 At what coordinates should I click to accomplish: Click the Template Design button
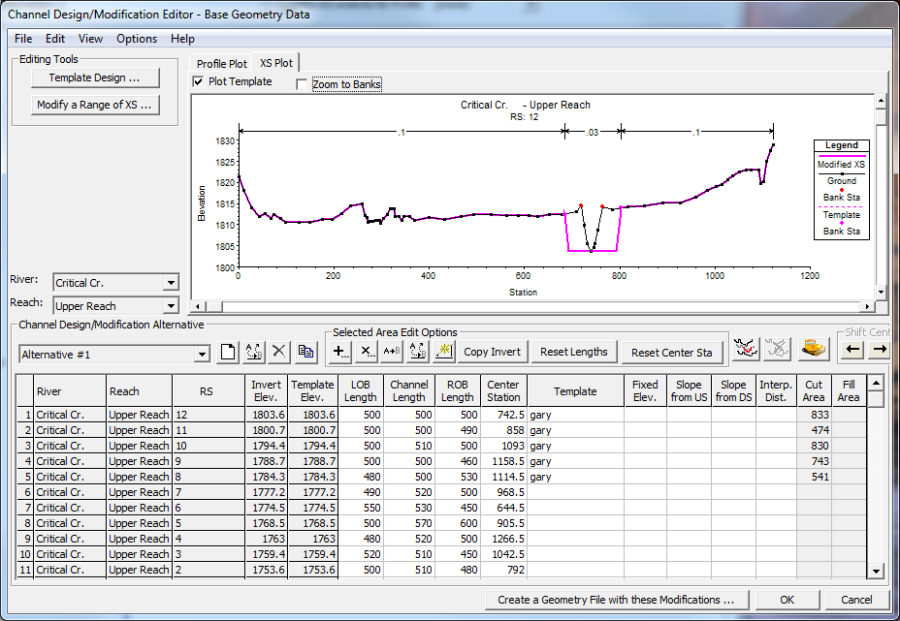(x=95, y=77)
